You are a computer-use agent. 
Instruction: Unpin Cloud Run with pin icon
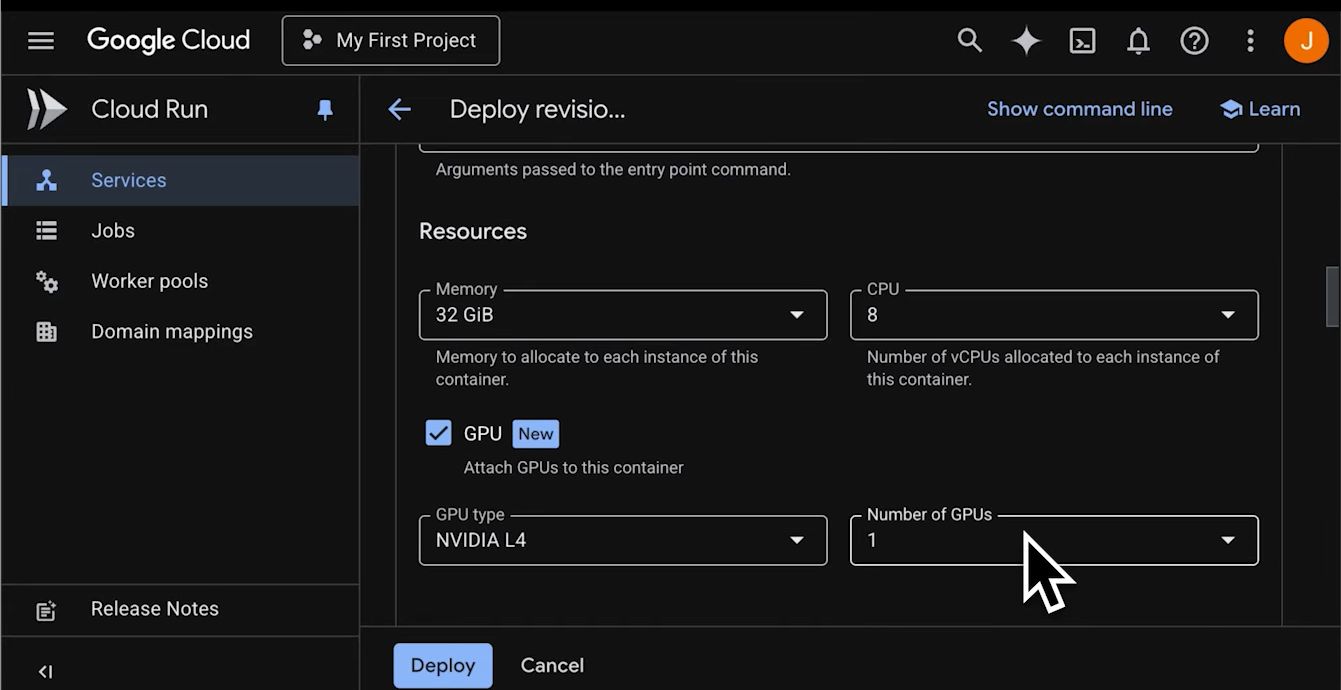tap(325, 110)
